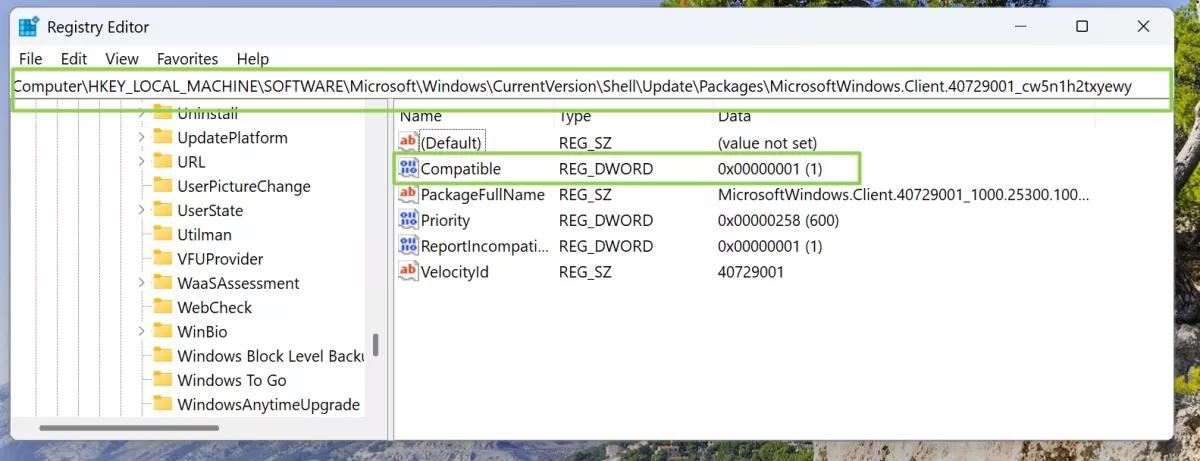This screenshot has width=1200, height=461.
Task: Click the Data column header
Action: [735, 117]
